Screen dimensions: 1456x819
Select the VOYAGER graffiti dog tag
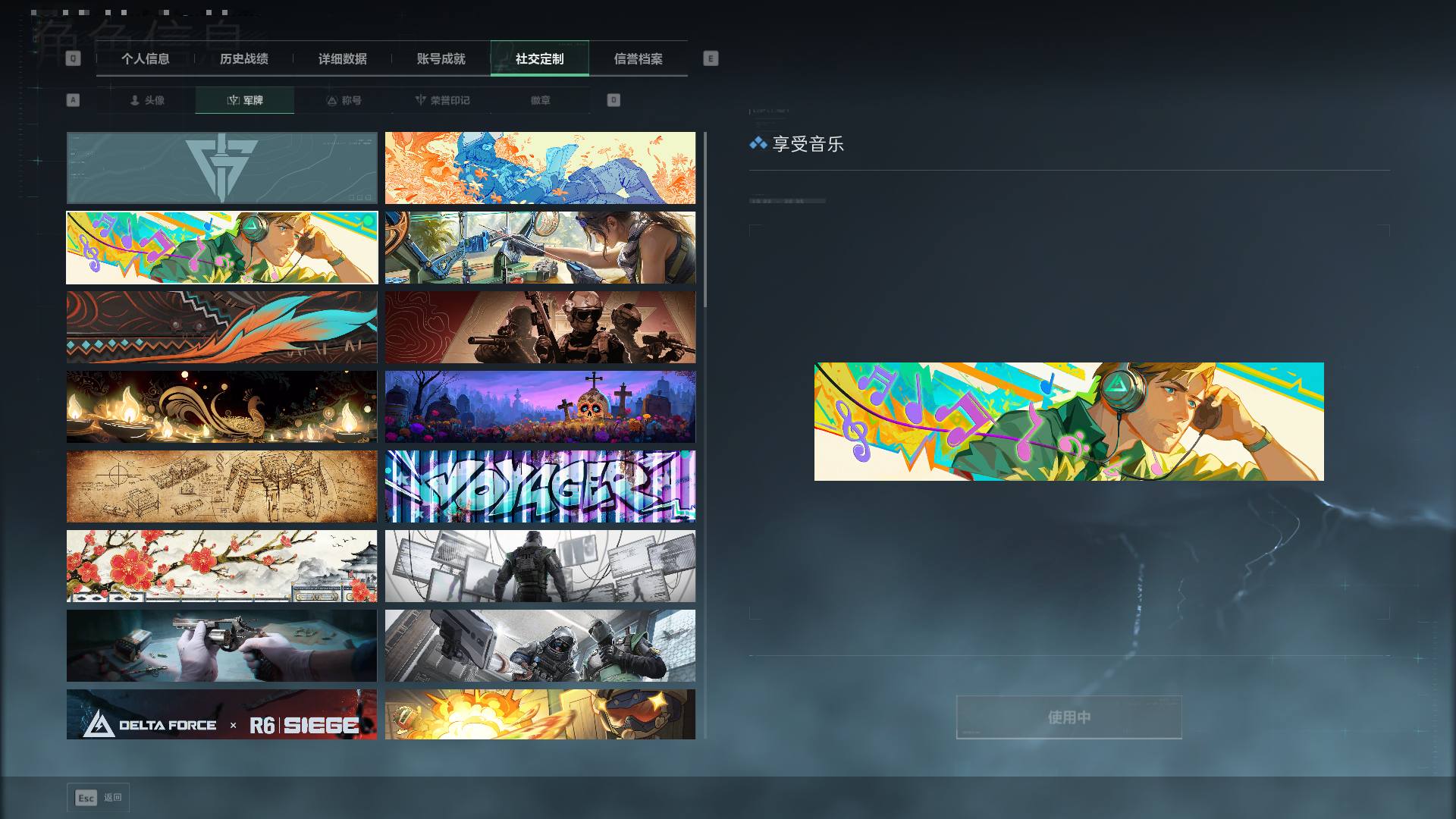click(x=540, y=487)
